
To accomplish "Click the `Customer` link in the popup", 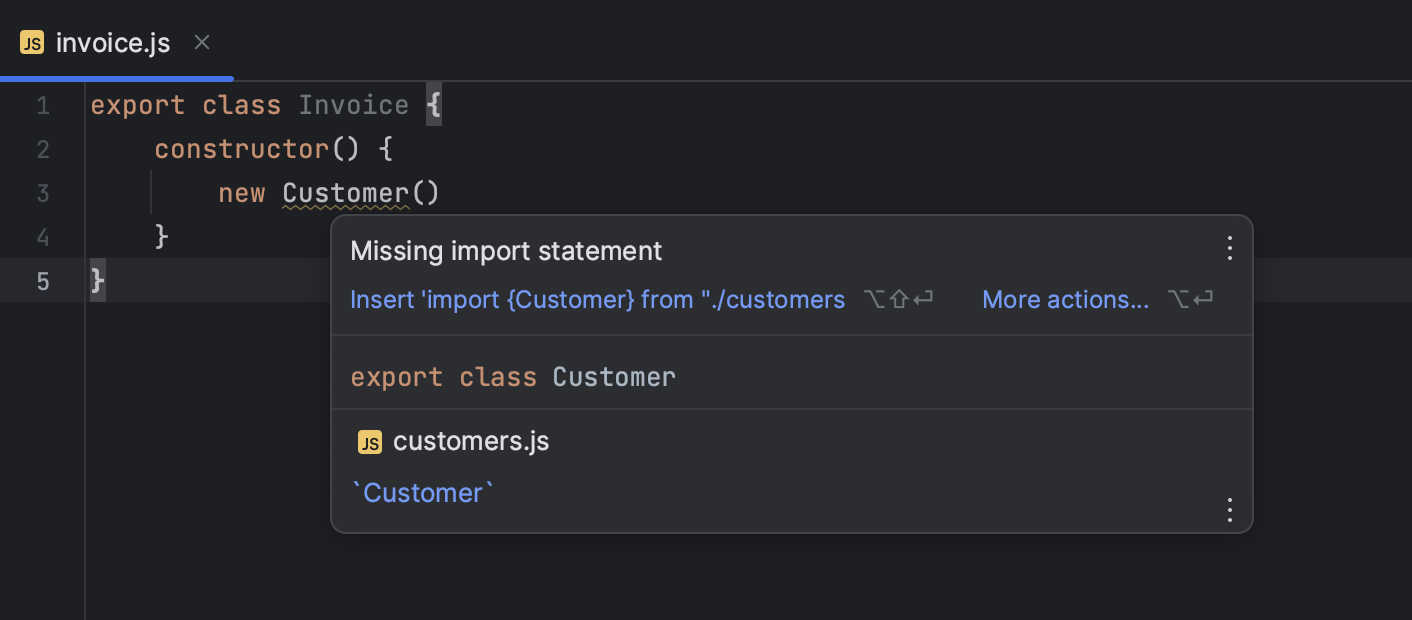I will (x=420, y=492).
